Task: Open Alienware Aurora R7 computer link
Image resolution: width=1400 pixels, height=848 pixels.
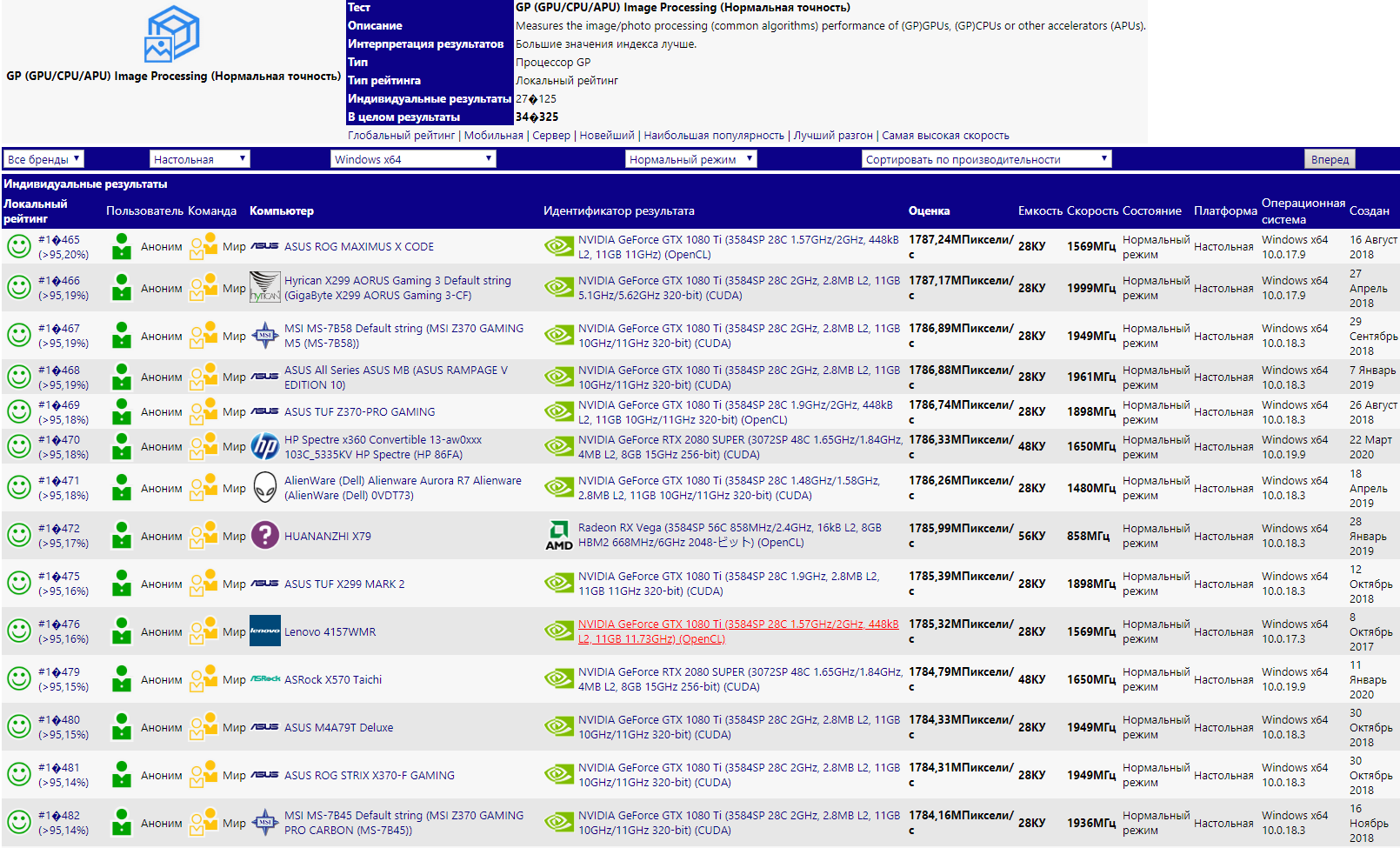Action: point(403,488)
